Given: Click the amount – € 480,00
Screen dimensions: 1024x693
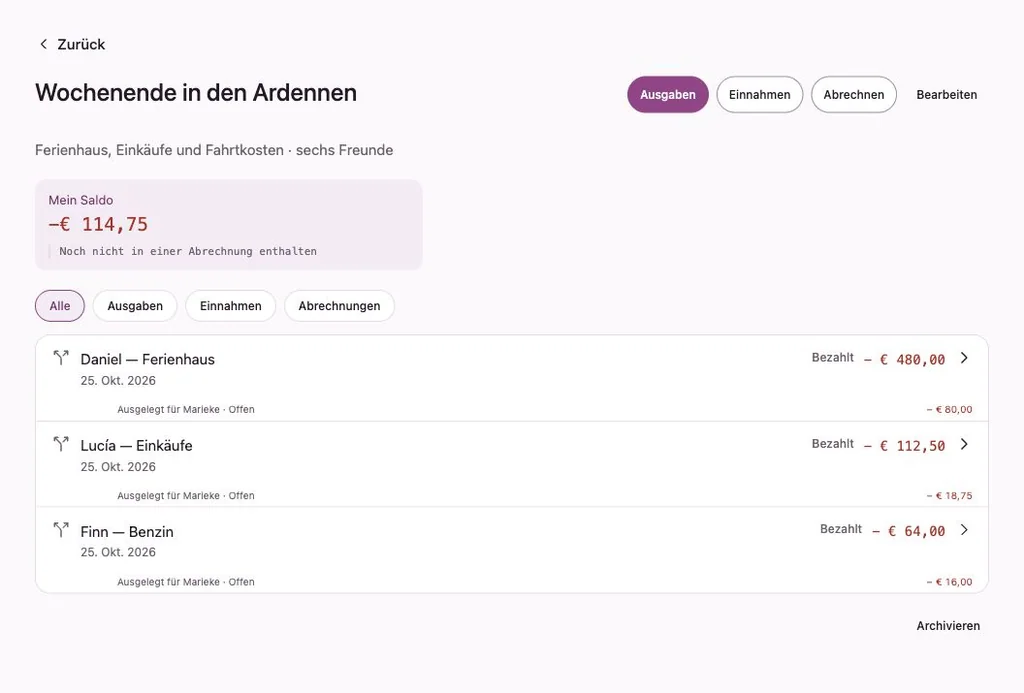Looking at the screenshot, I should tap(904, 359).
